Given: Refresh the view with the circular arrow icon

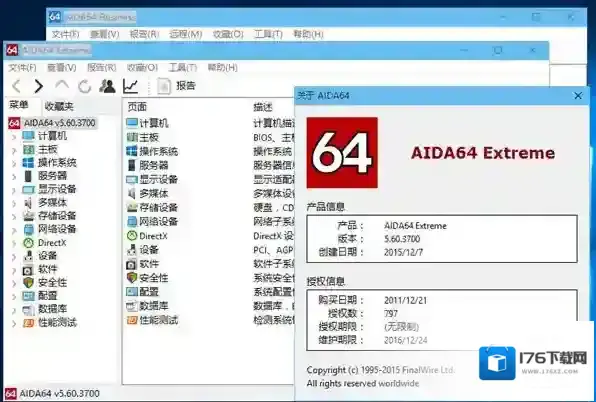Looking at the screenshot, I should (84, 87).
